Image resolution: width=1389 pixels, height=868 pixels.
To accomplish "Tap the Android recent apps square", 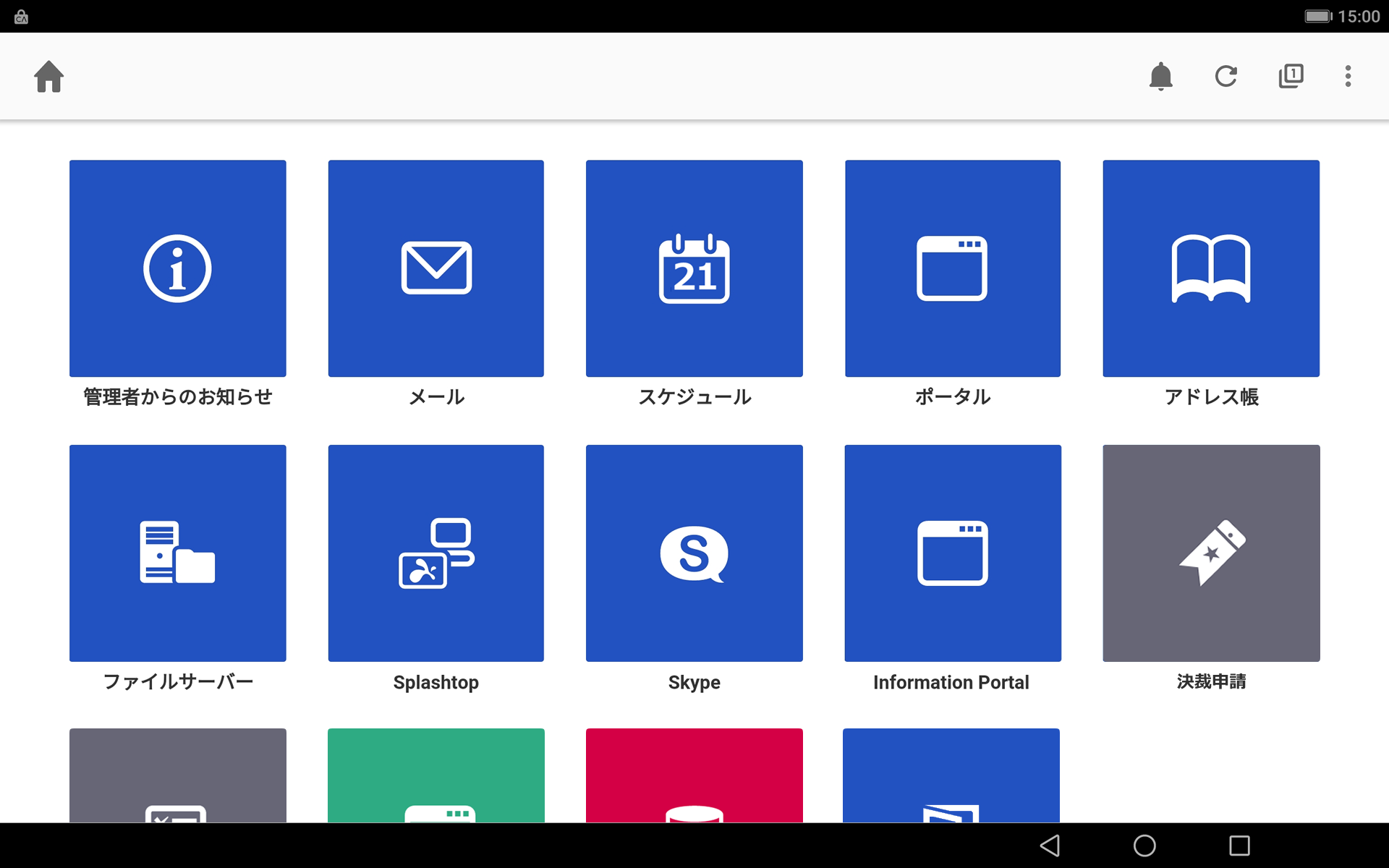I will [x=1239, y=846].
